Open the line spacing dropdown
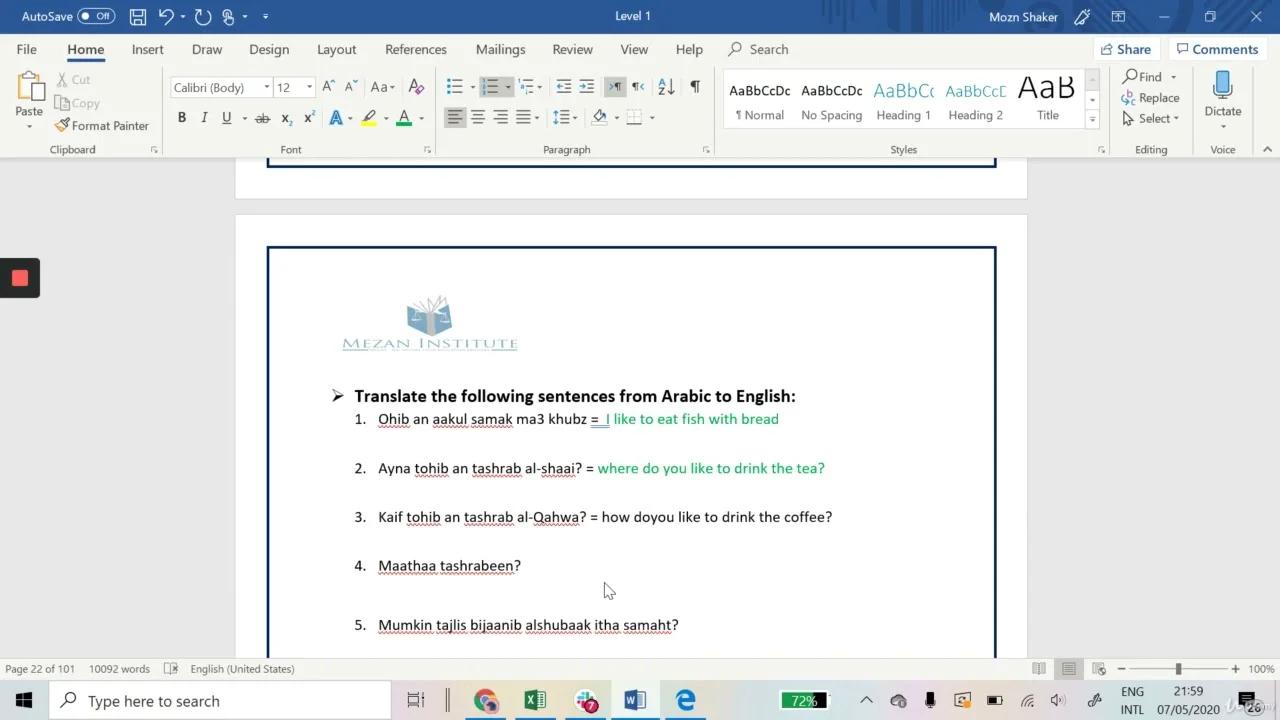Viewport: 1280px width, 720px height. 574,117
